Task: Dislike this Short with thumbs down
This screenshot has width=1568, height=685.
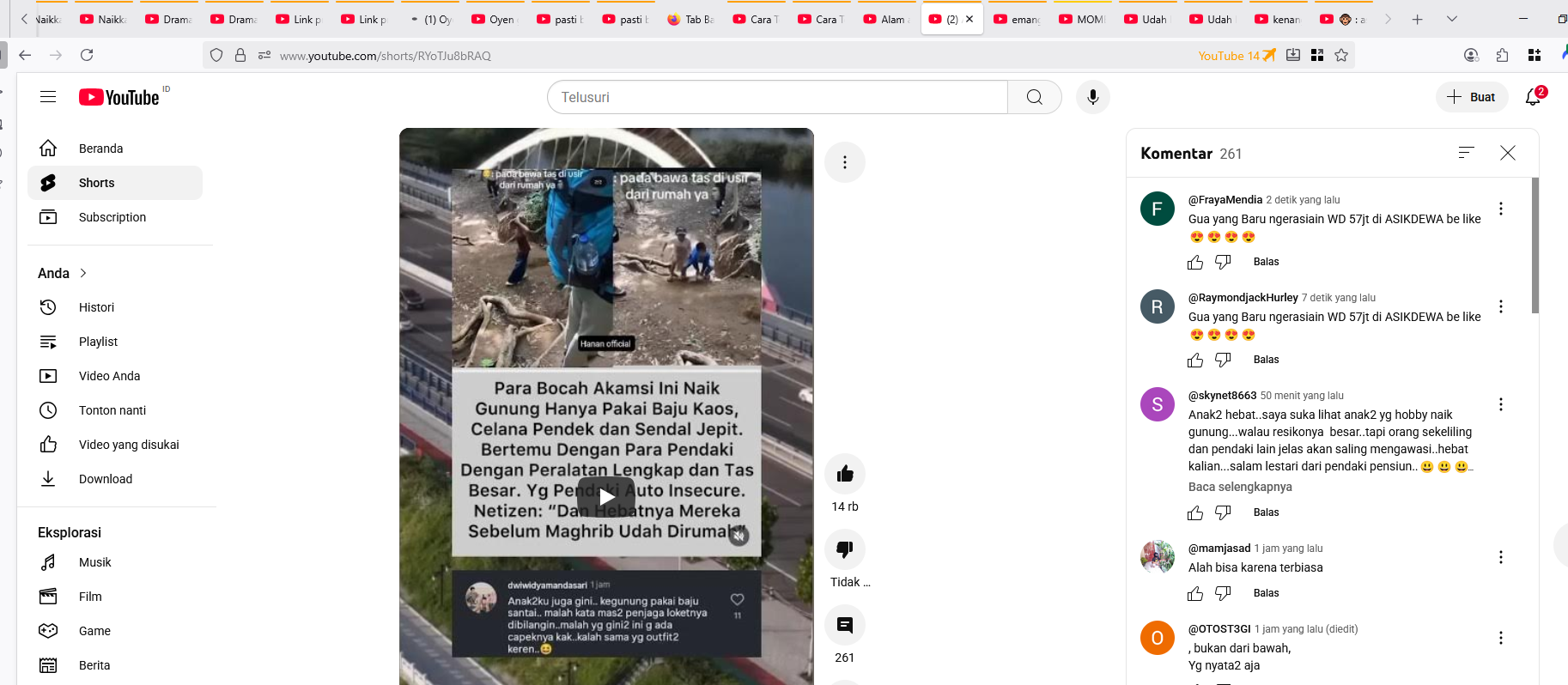Action: [845, 549]
